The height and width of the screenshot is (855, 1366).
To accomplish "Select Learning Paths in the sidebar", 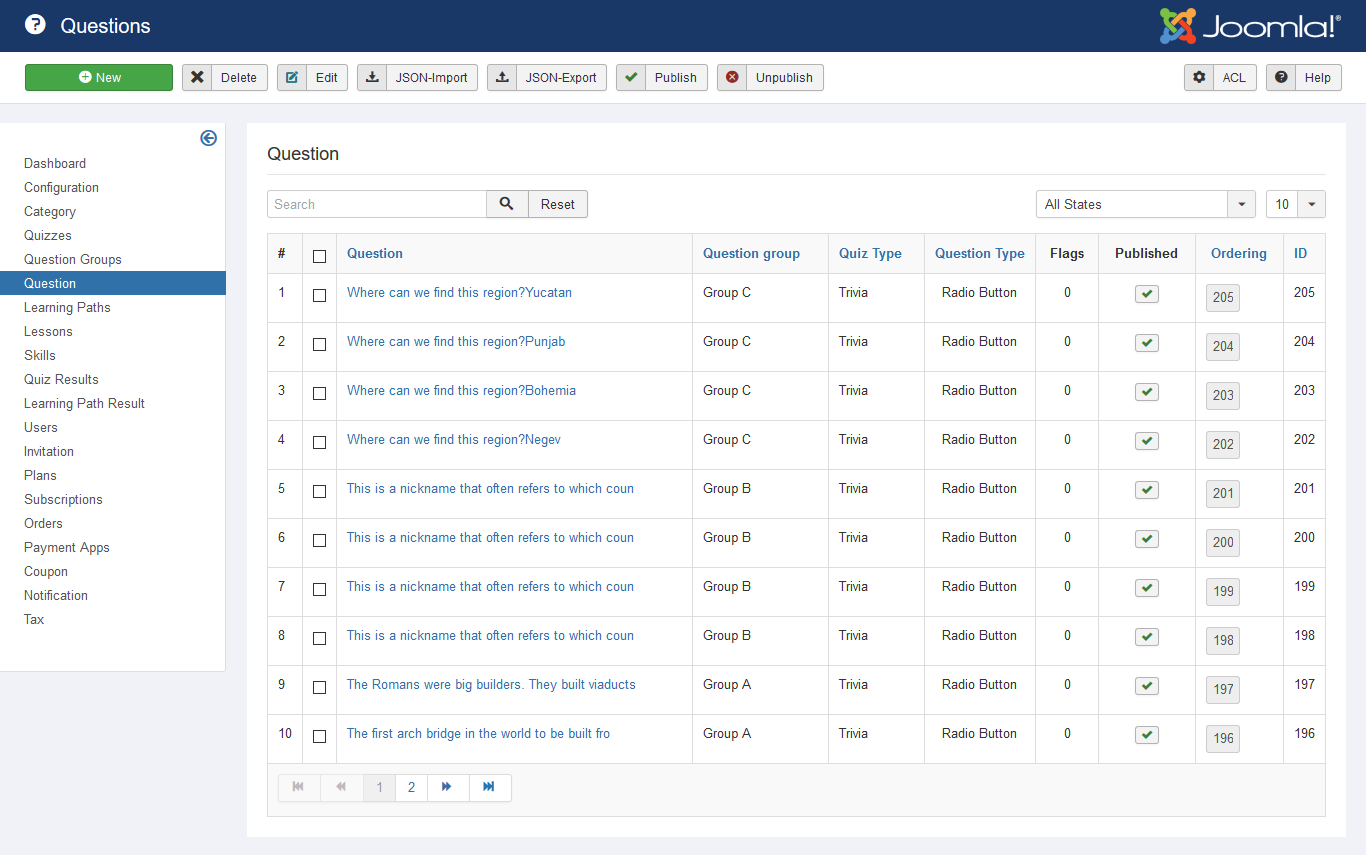I will (x=67, y=308).
